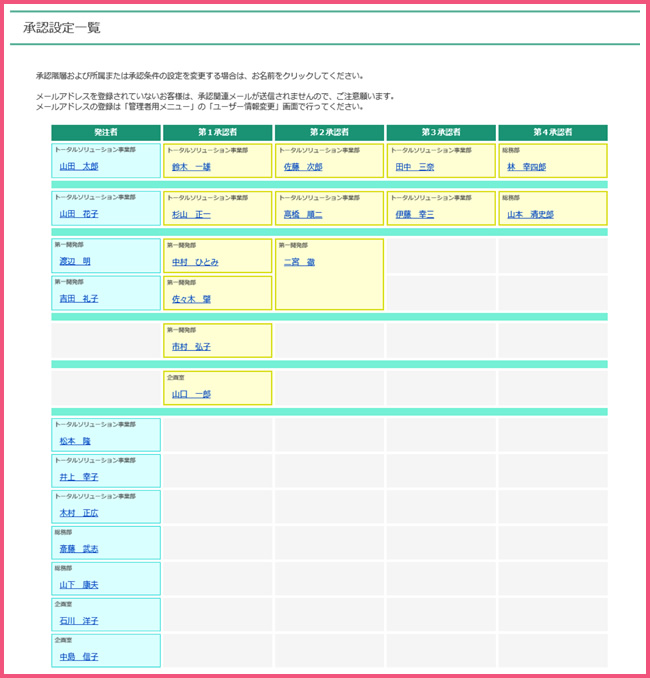
Task: Open the 中島 信子 link
Action: pyautogui.click(x=79, y=657)
